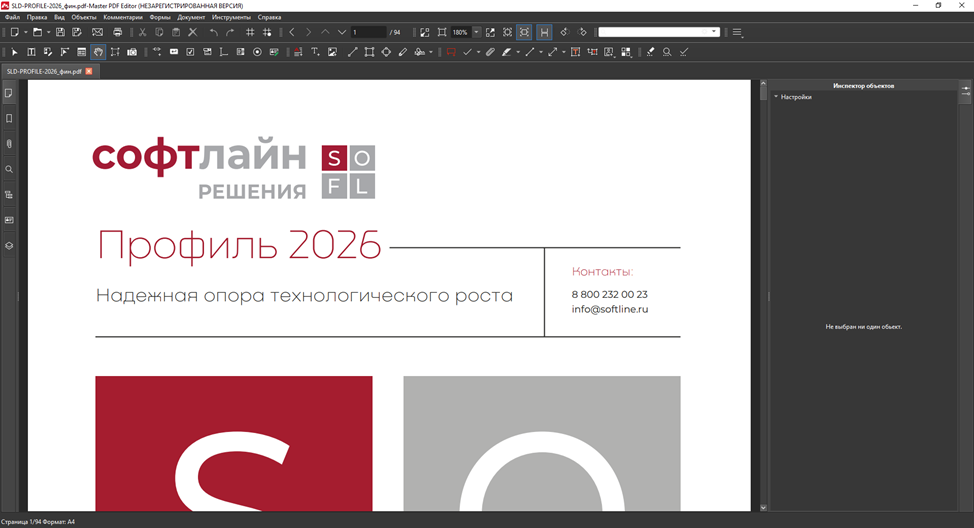The height and width of the screenshot is (528, 974).
Task: Open the Комментарии menu
Action: click(x=123, y=17)
